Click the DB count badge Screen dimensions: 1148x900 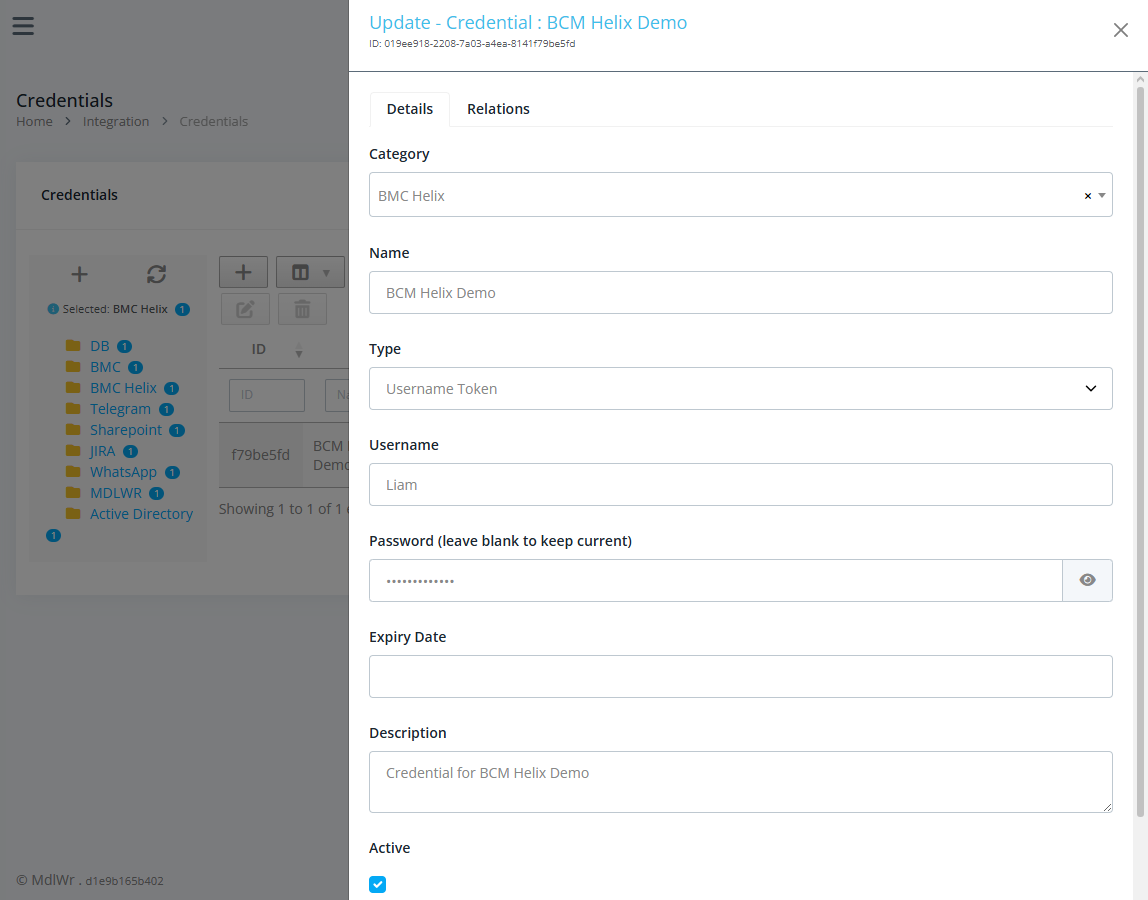pos(124,346)
